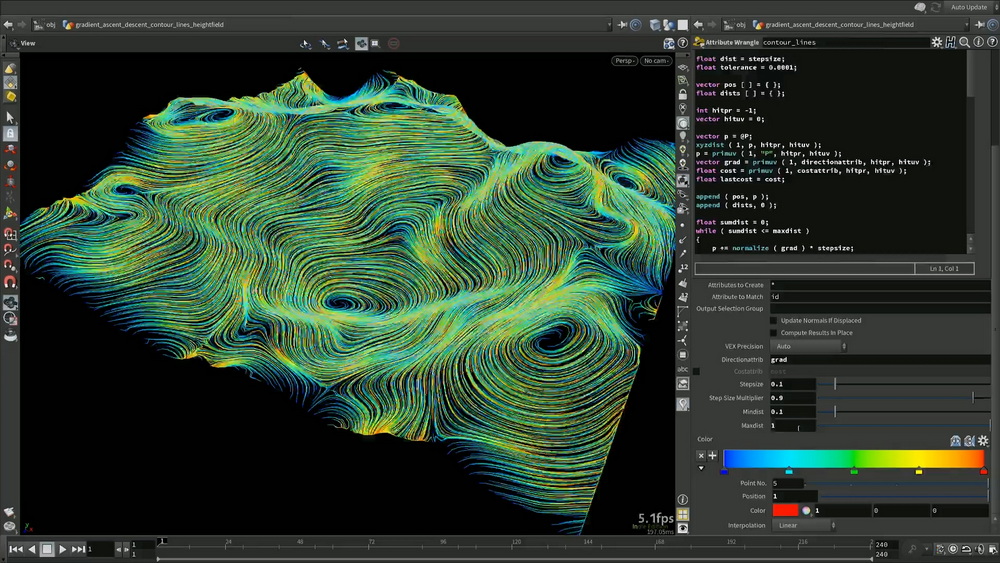Viewport: 1000px width, 563px height.
Task: Jump to last frame on the playbar
Action: [x=78, y=549]
